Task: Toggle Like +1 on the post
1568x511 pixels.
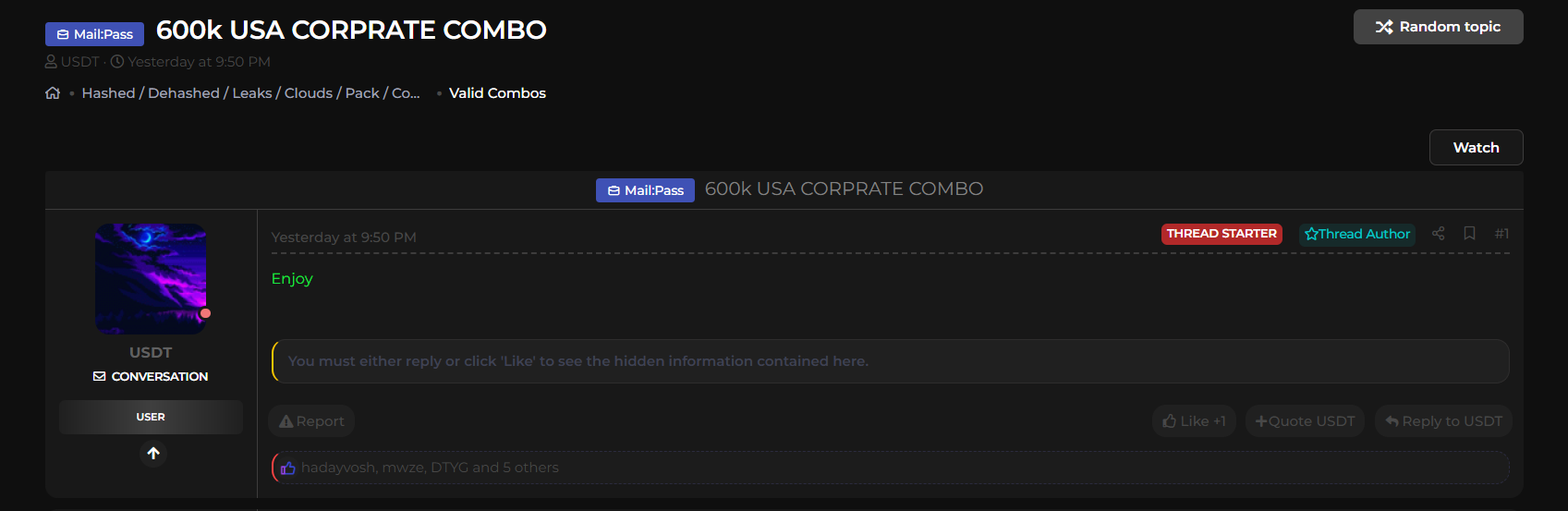Action: point(1194,421)
